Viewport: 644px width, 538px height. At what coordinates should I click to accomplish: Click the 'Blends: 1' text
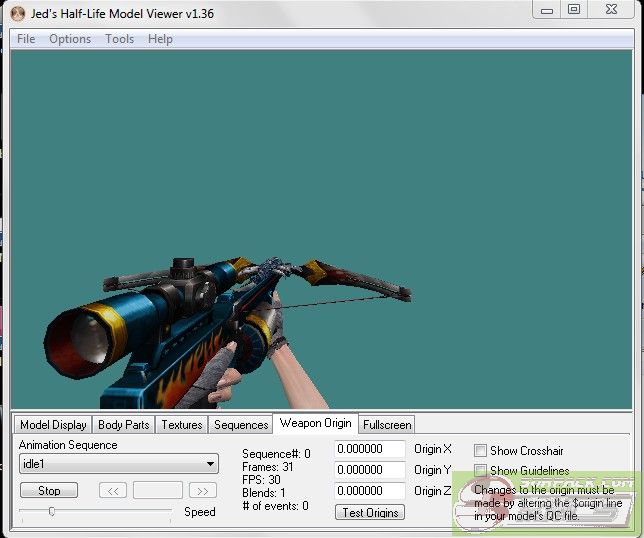click(264, 493)
